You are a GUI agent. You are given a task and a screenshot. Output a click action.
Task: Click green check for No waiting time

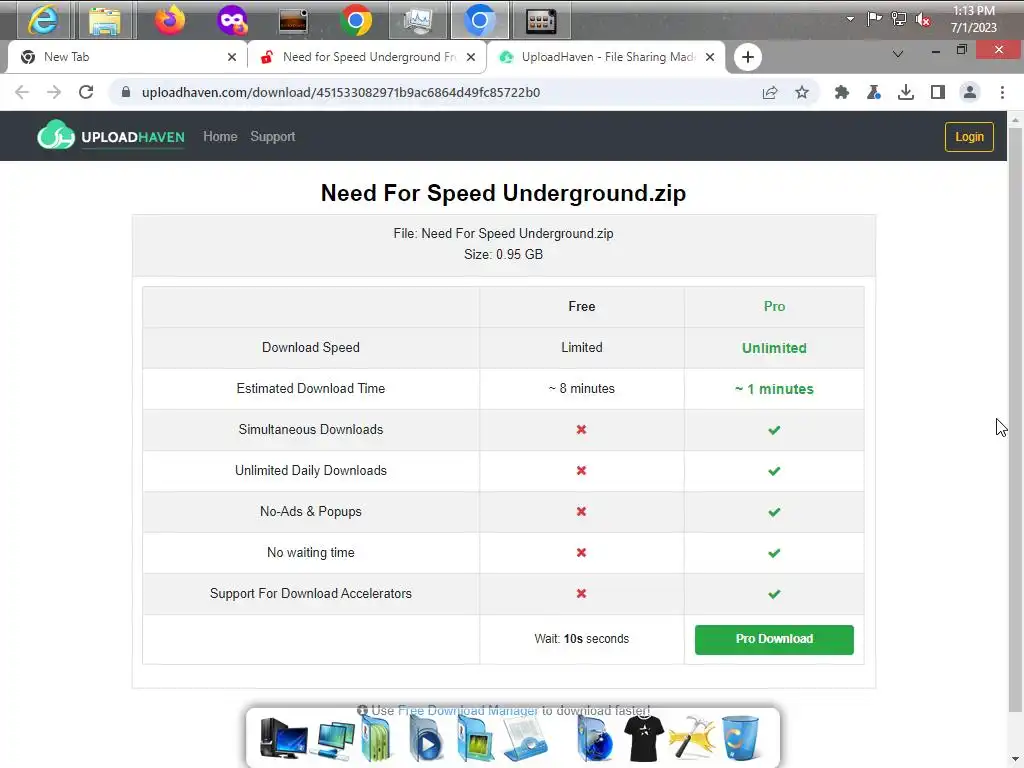tap(774, 553)
